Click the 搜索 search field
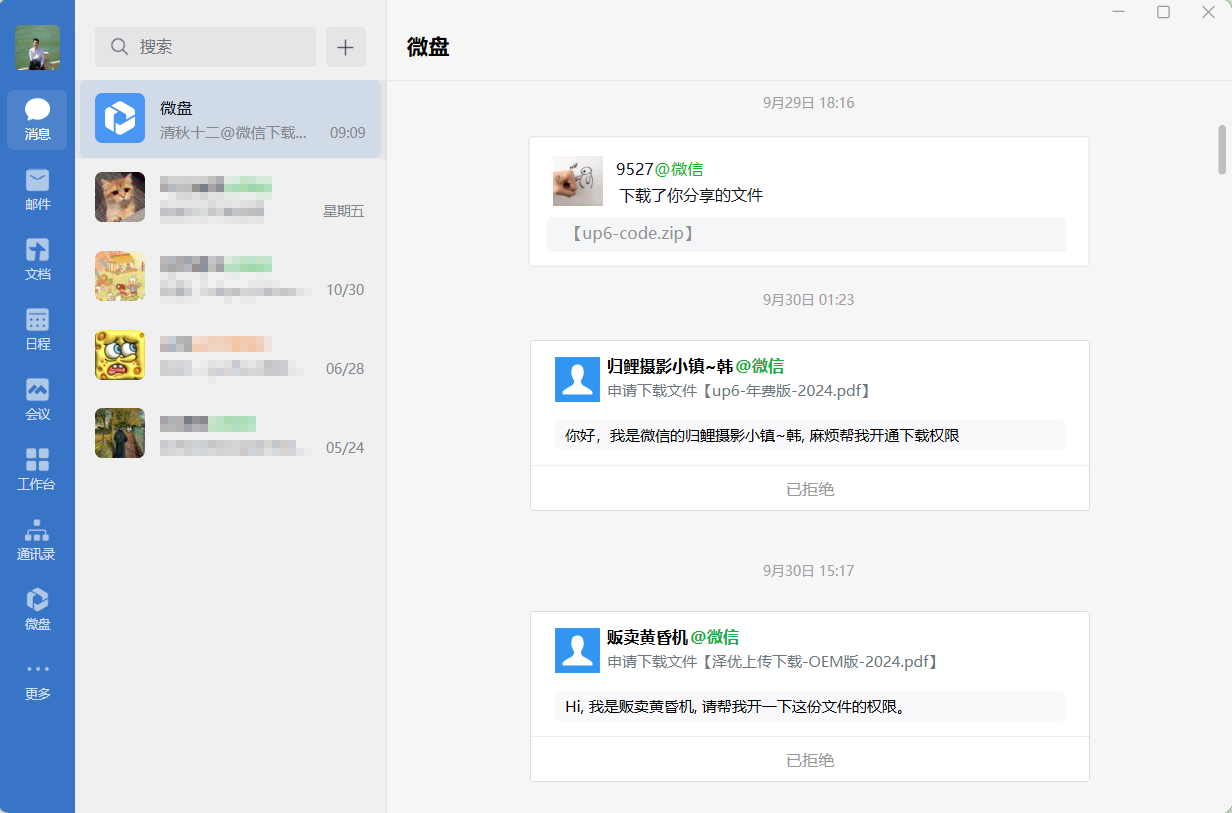This screenshot has height=813, width=1232. pos(205,47)
